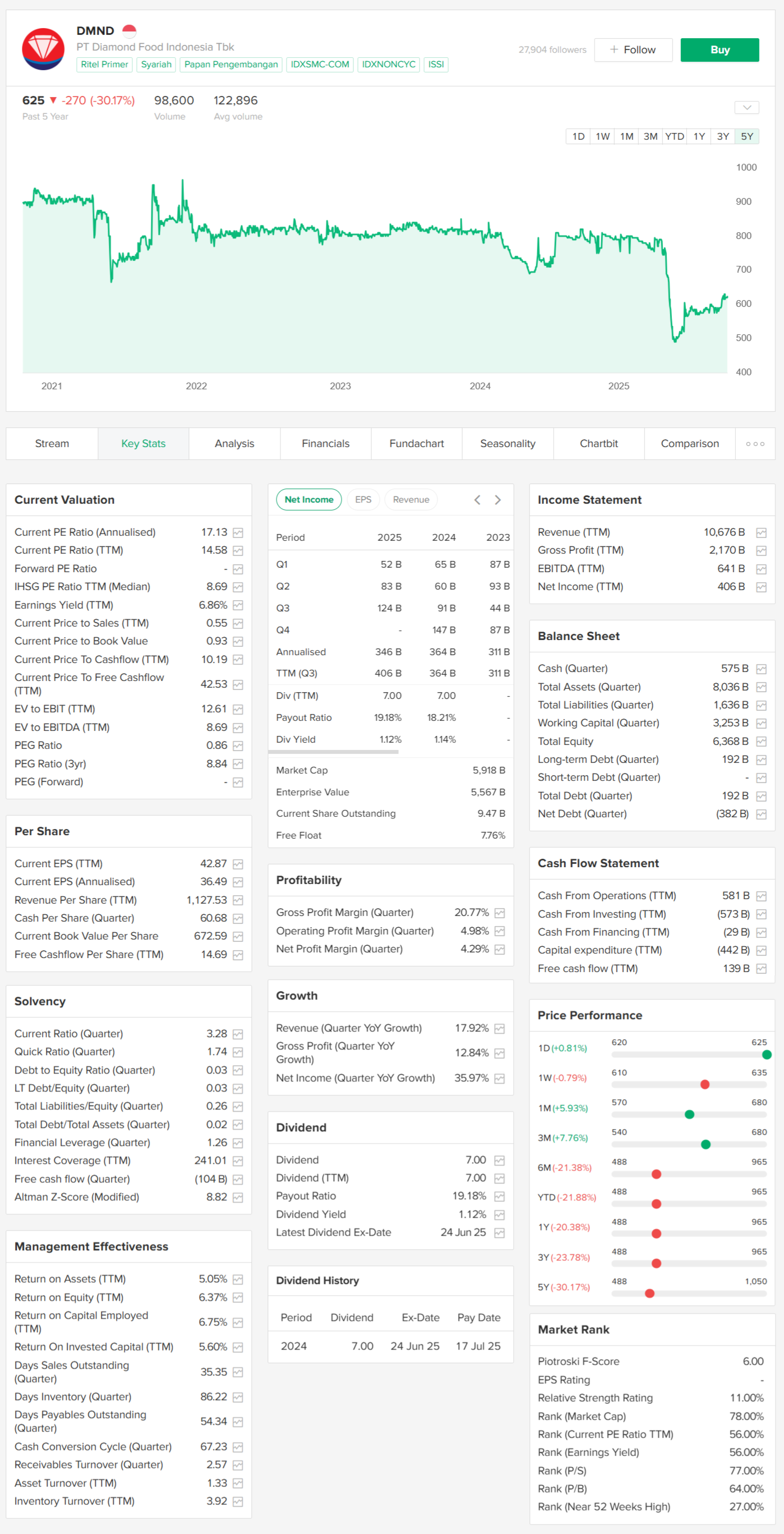
Task: Open the Financials tab
Action: tap(325, 444)
